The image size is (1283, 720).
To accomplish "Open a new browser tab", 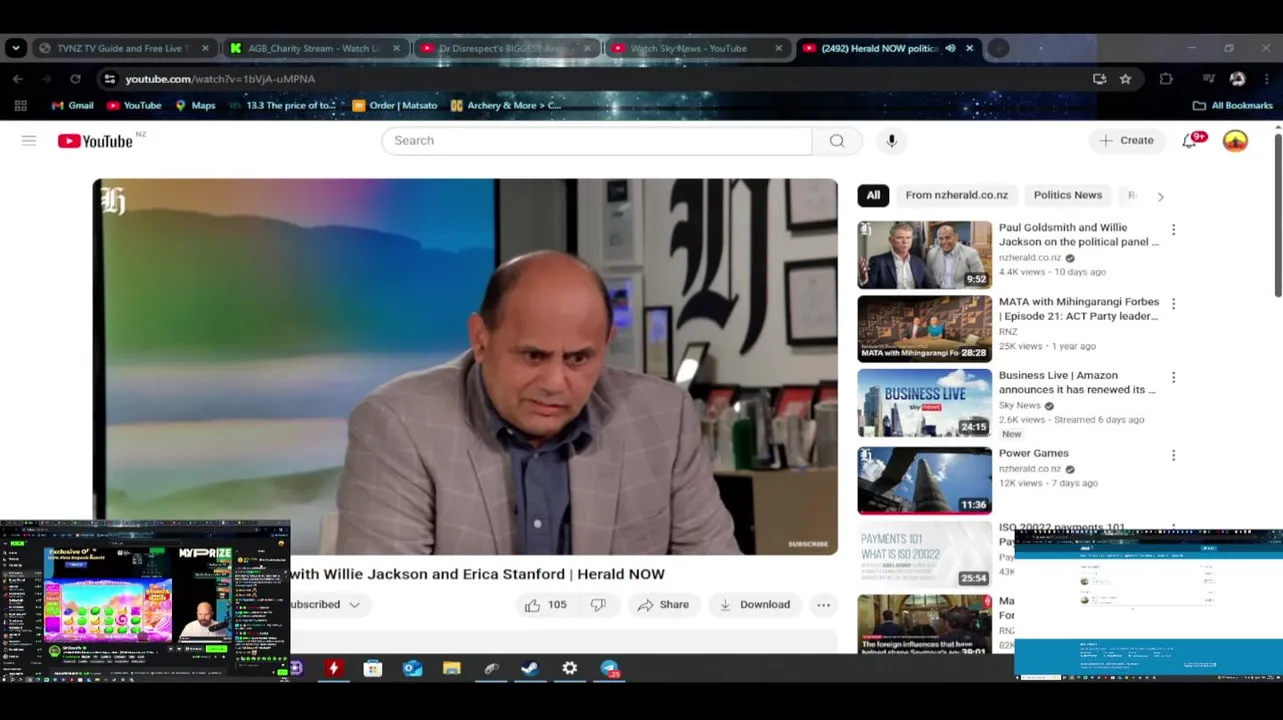I will point(998,48).
